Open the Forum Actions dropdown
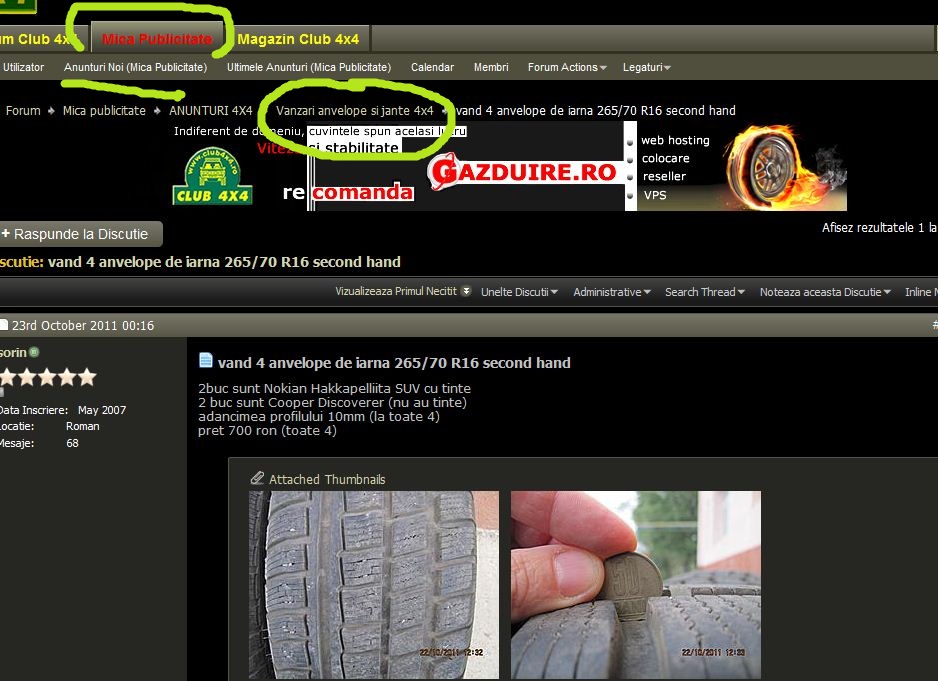Screen dimensions: 938x681 pos(567,67)
